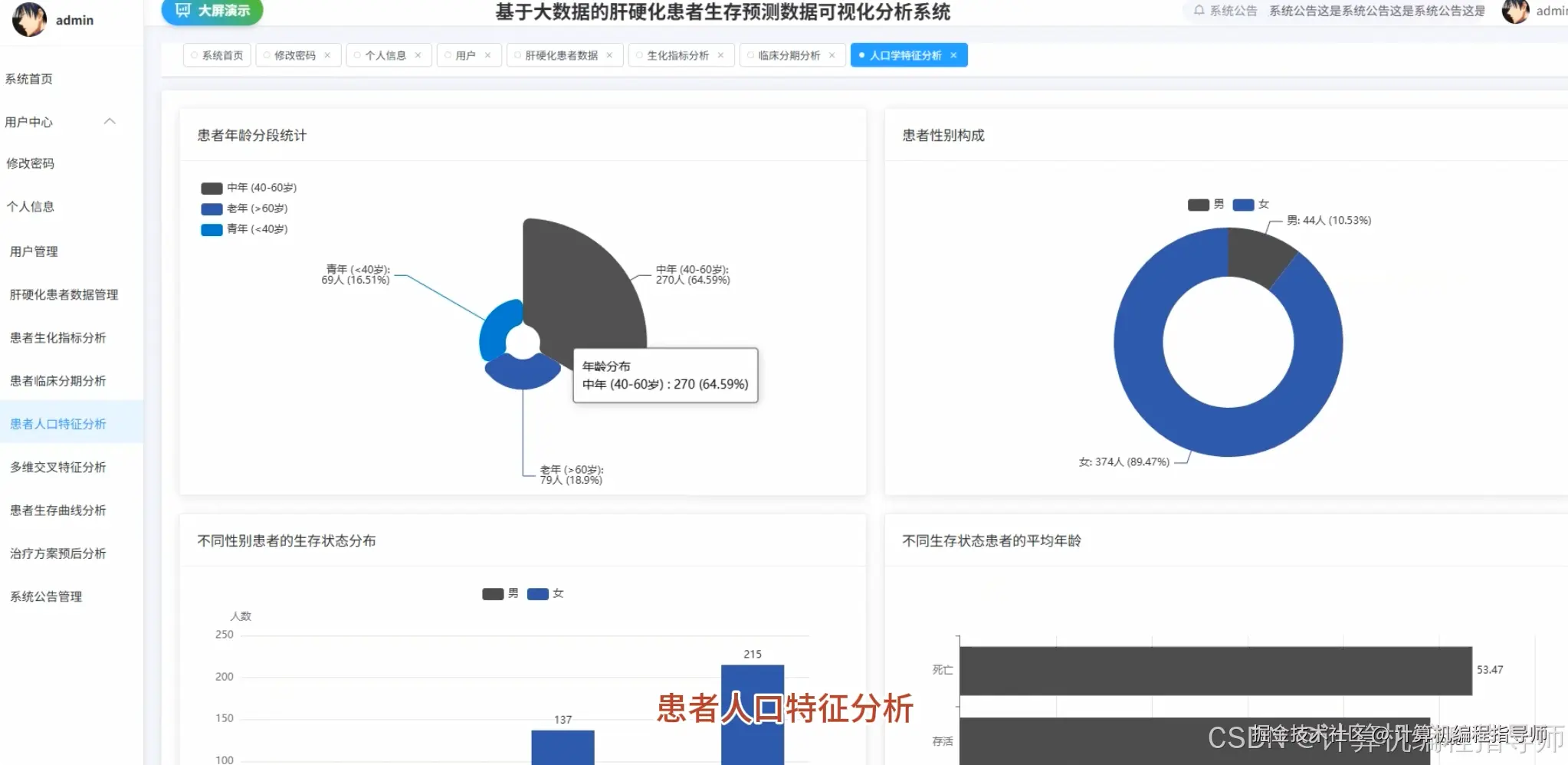Open the admin avatar in top-right corner
Image resolution: width=1568 pixels, height=765 pixels.
coord(1515,11)
